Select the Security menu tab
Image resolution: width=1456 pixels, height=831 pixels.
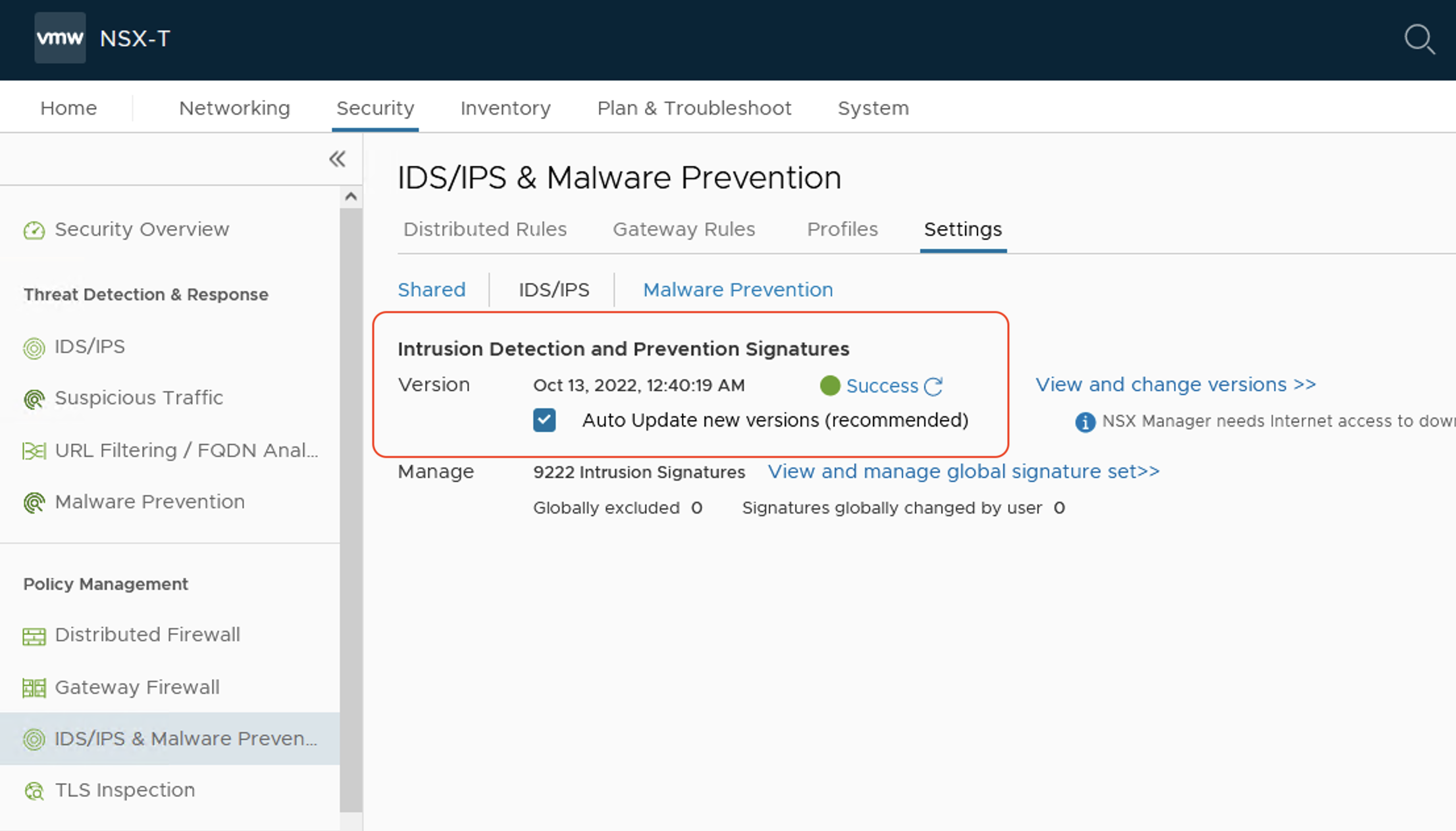coord(375,108)
